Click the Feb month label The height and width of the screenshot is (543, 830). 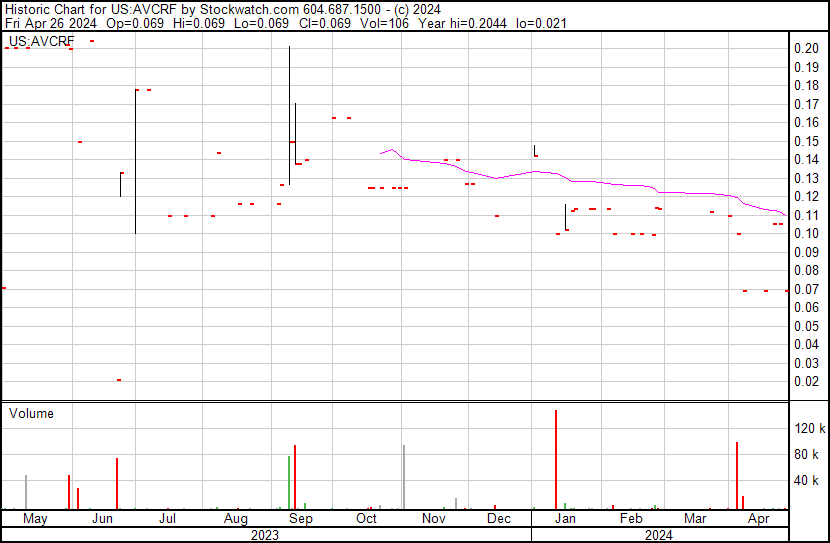(x=631, y=519)
